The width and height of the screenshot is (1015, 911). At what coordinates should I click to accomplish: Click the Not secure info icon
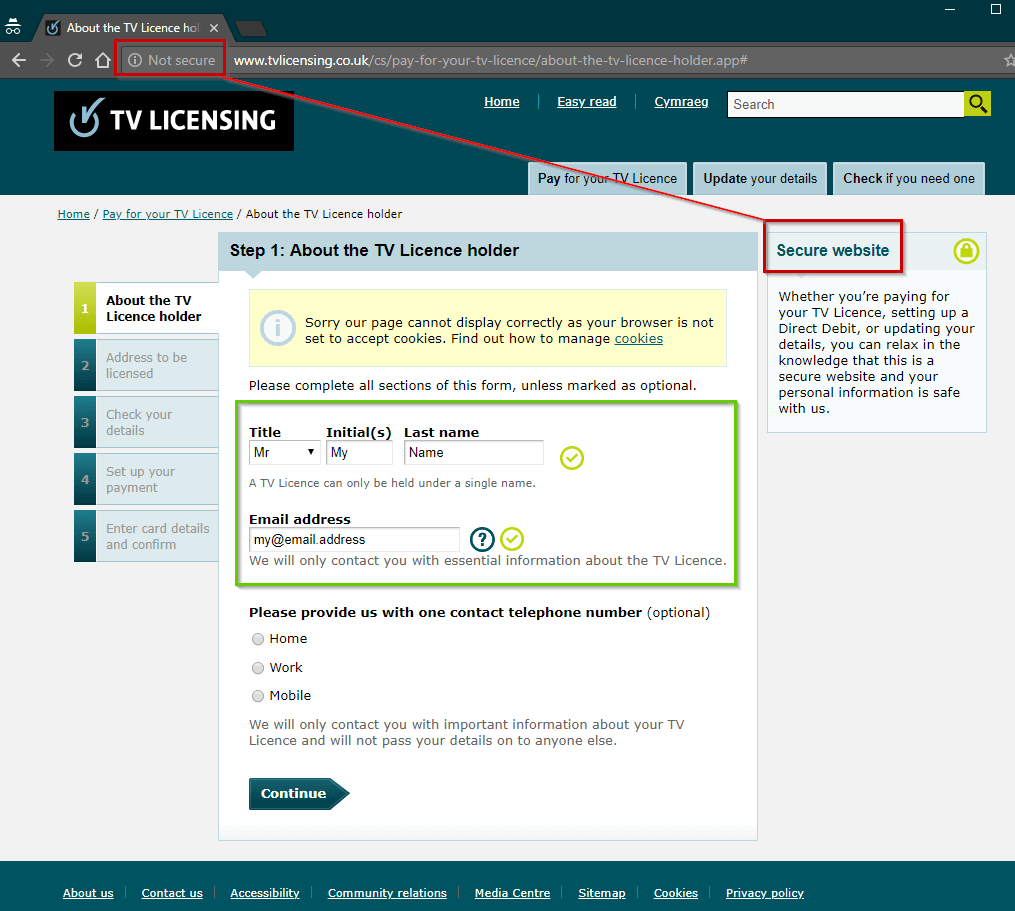tap(134, 59)
